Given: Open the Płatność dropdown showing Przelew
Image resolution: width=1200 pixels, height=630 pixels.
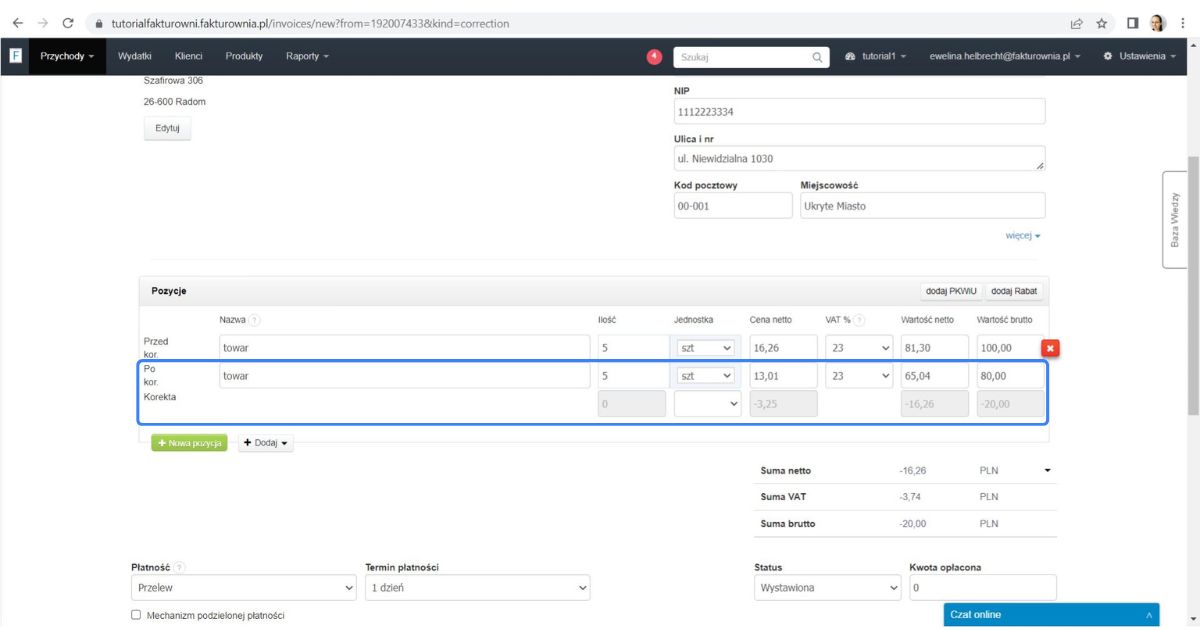Looking at the screenshot, I should point(245,588).
